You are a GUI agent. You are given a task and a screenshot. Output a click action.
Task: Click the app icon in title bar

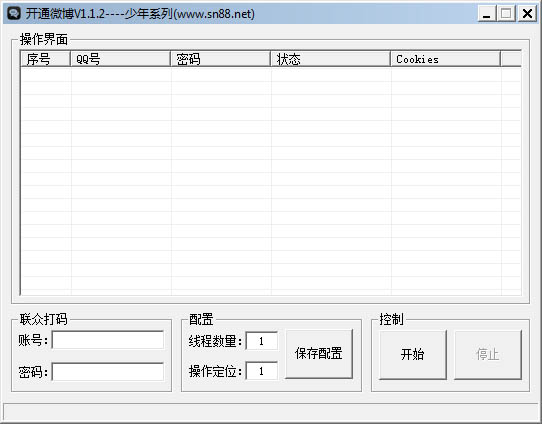[14, 13]
